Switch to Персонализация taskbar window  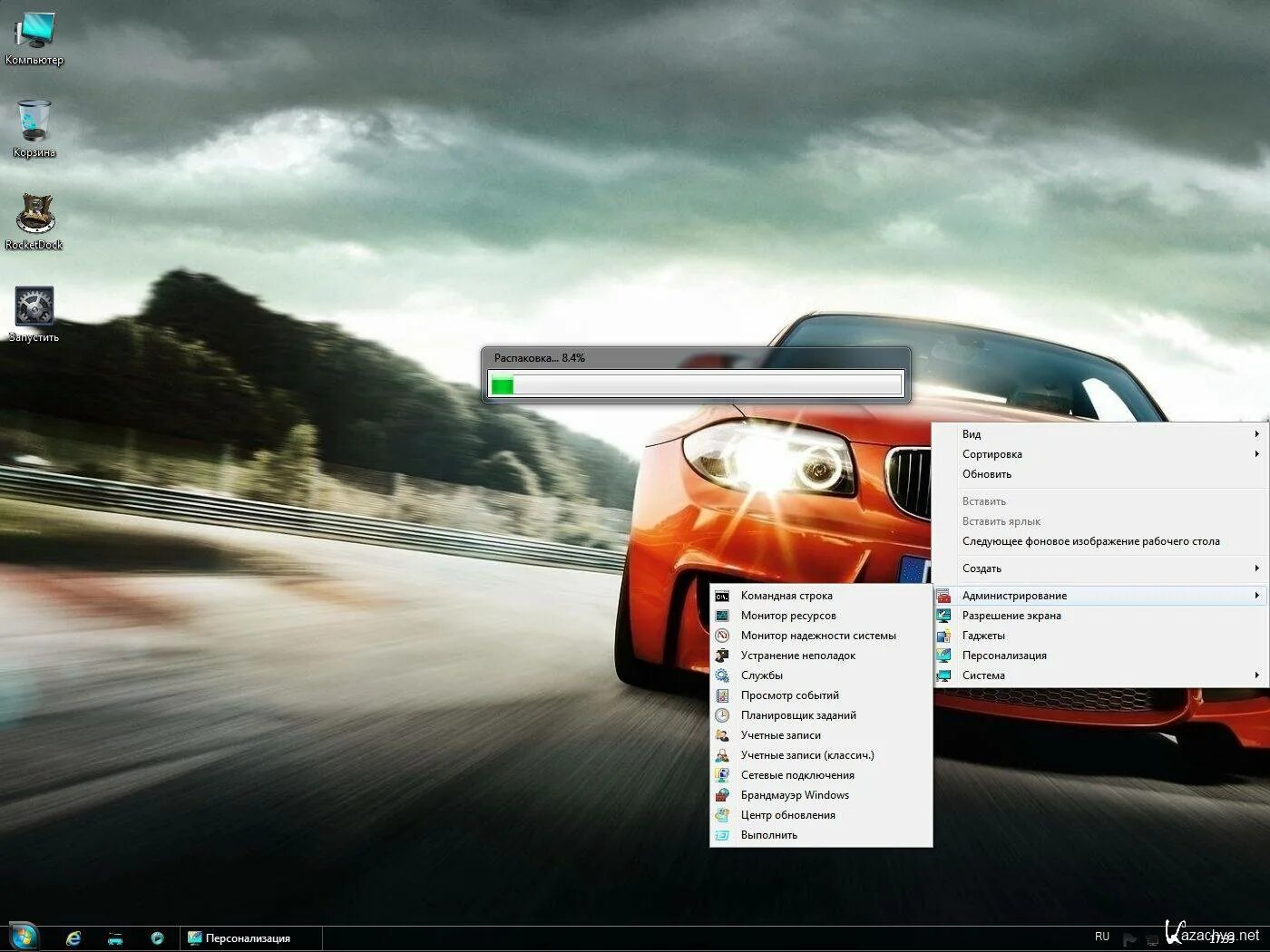251,938
